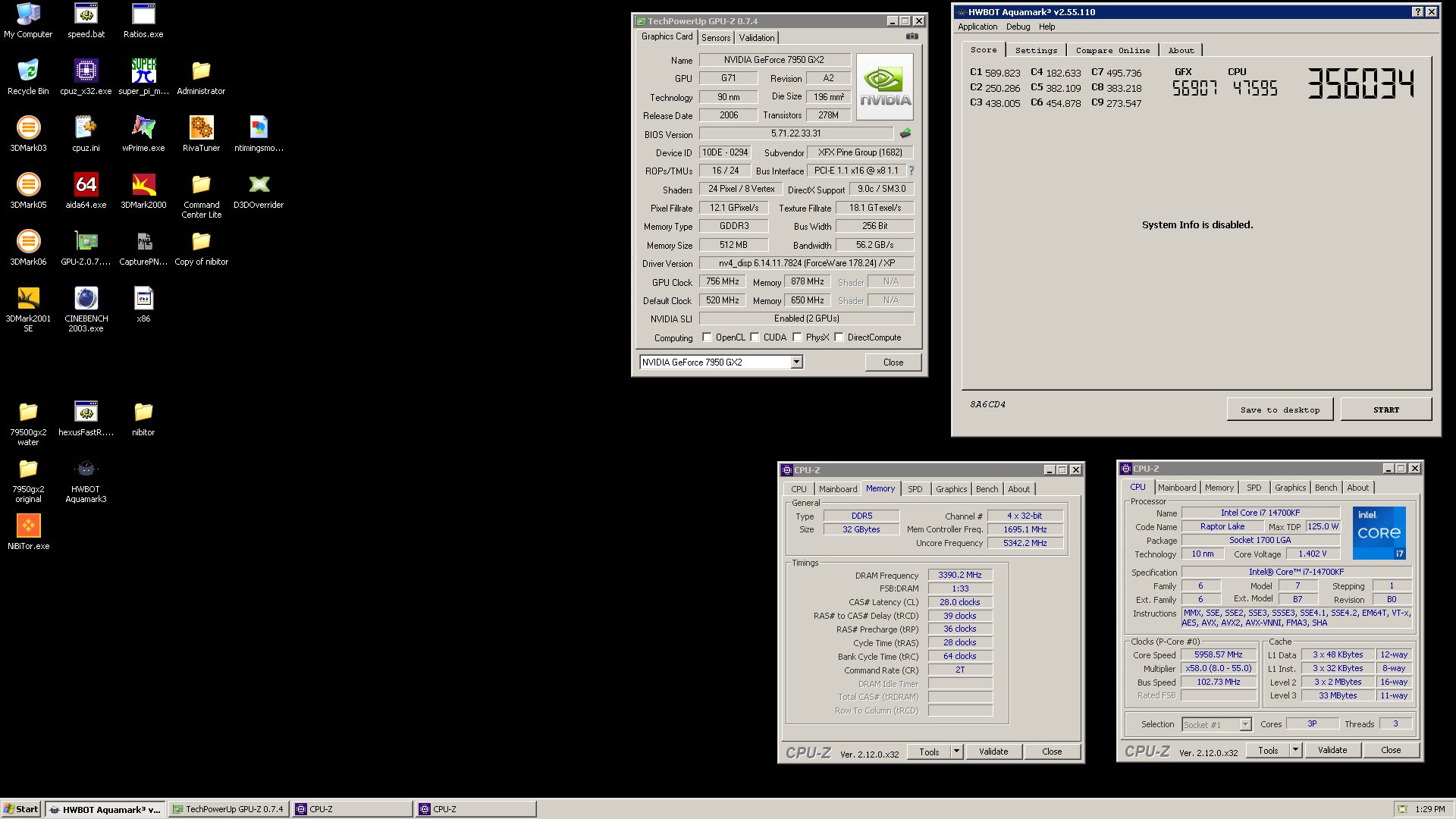
Task: Enable the OpenCL checkbox
Action: pos(707,337)
